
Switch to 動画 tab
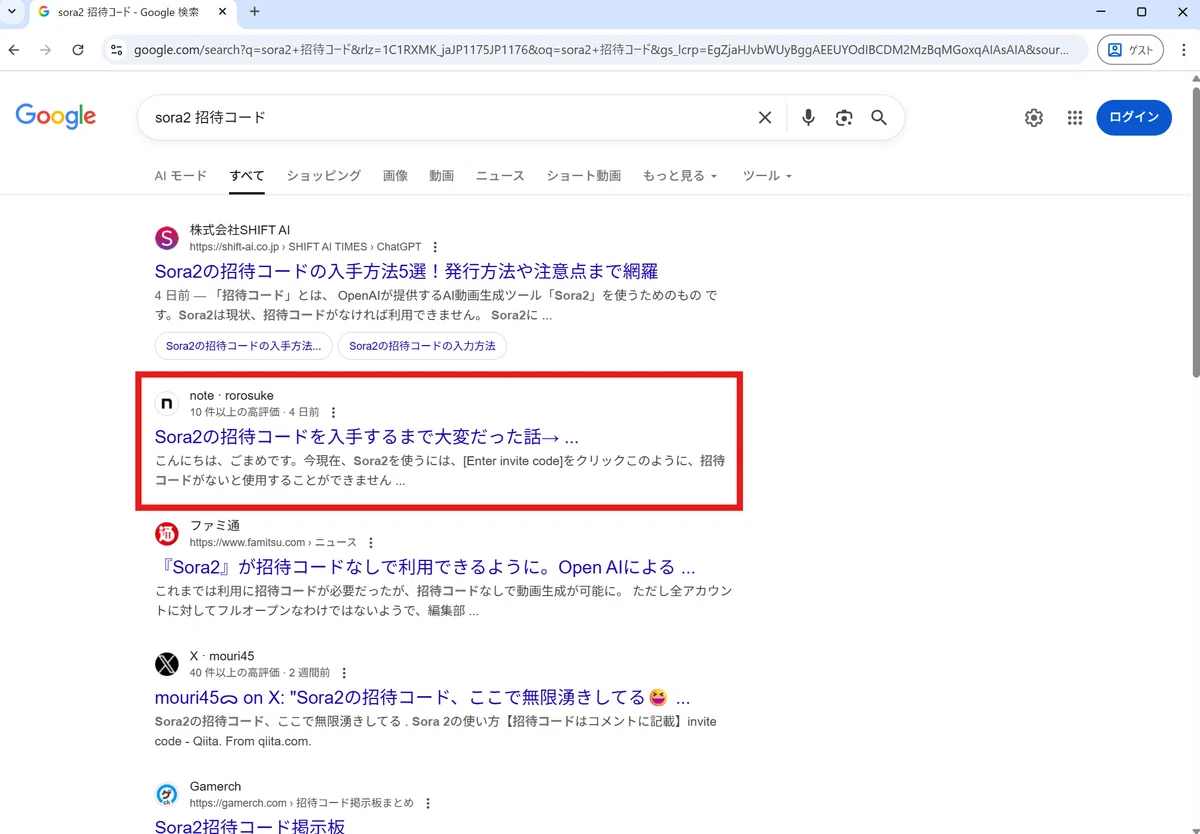pos(442,175)
